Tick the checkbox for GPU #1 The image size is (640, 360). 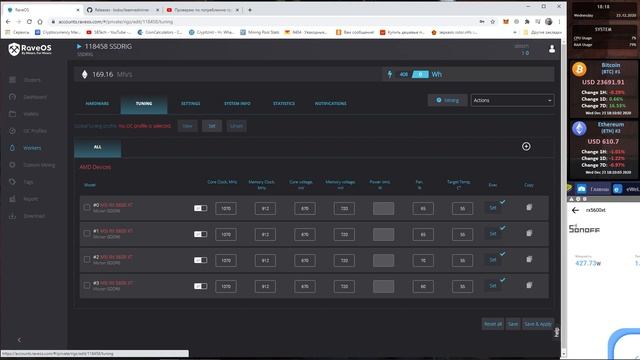click(x=87, y=233)
